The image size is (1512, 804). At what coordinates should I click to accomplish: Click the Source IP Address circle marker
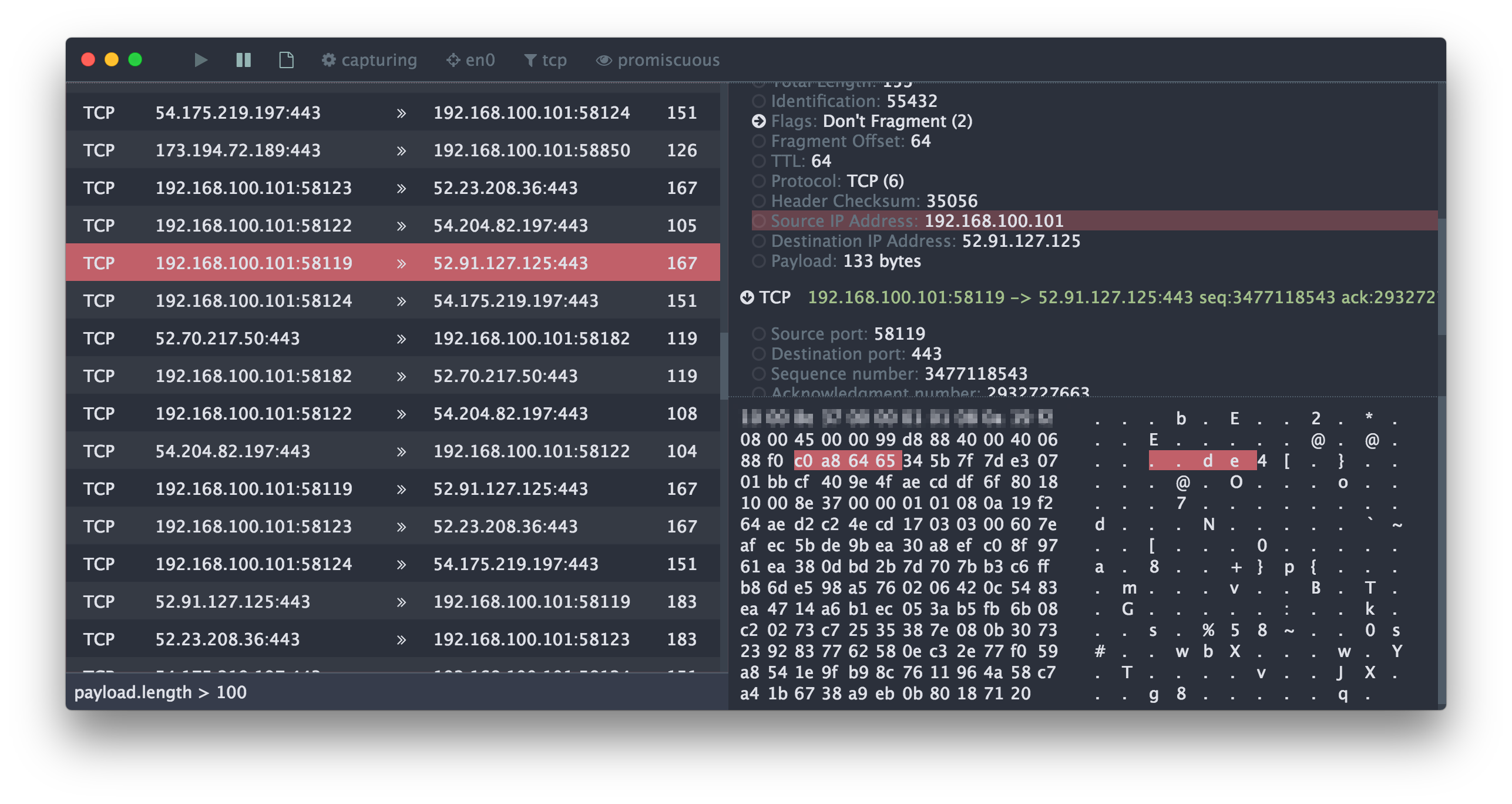point(759,221)
